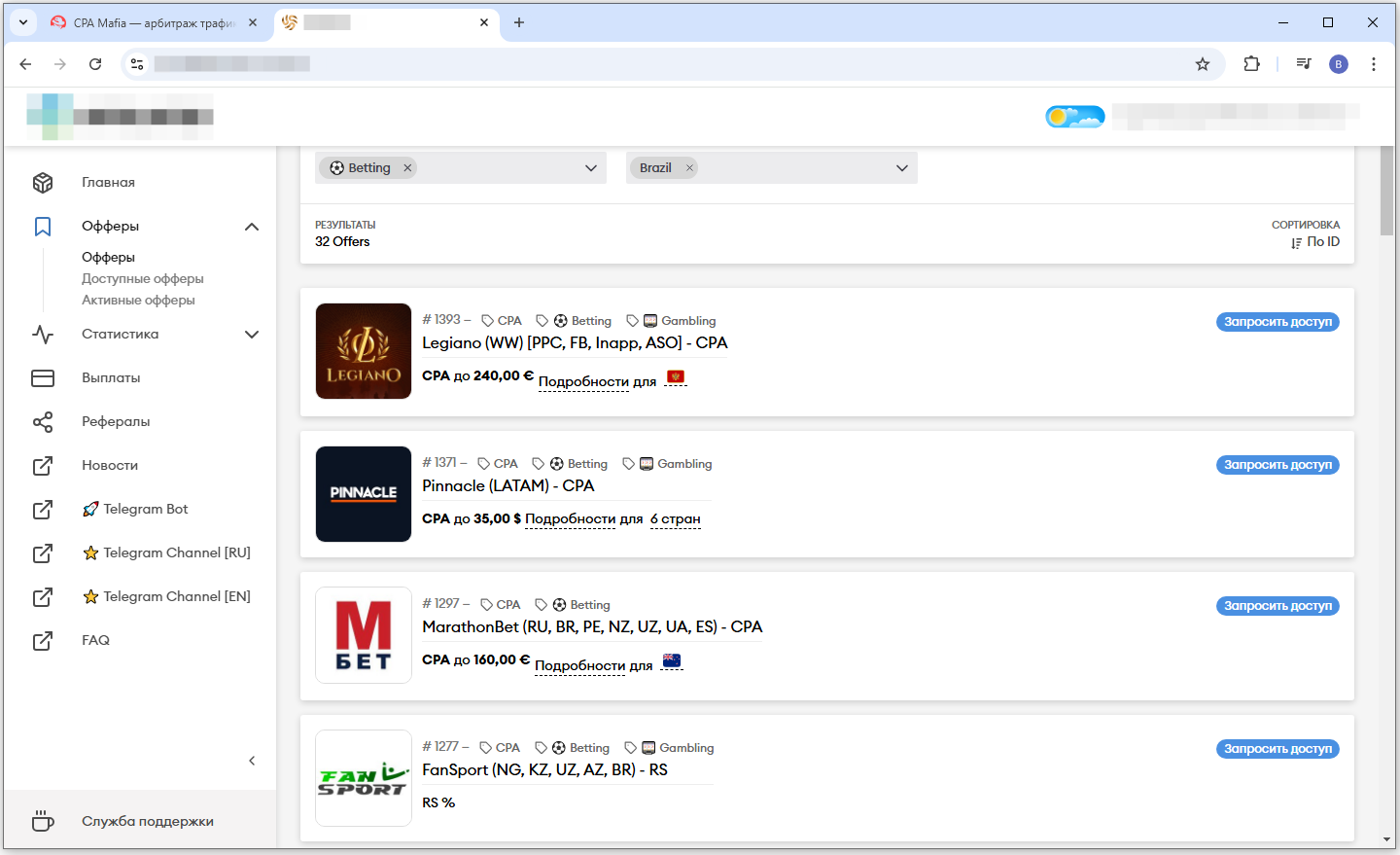Switch to the CPA Mafia browser tab
This screenshot has width=1400, height=855.
click(x=156, y=22)
